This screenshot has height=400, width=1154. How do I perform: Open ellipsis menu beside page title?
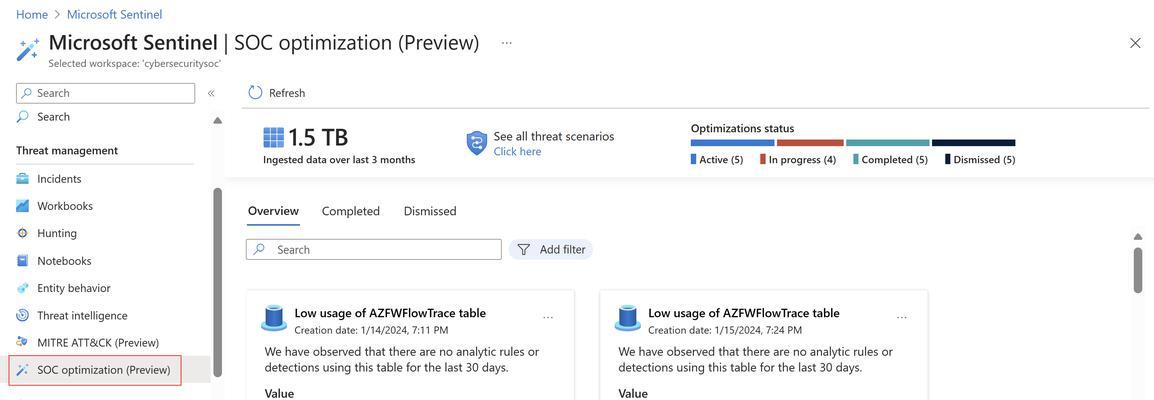pyautogui.click(x=506, y=43)
